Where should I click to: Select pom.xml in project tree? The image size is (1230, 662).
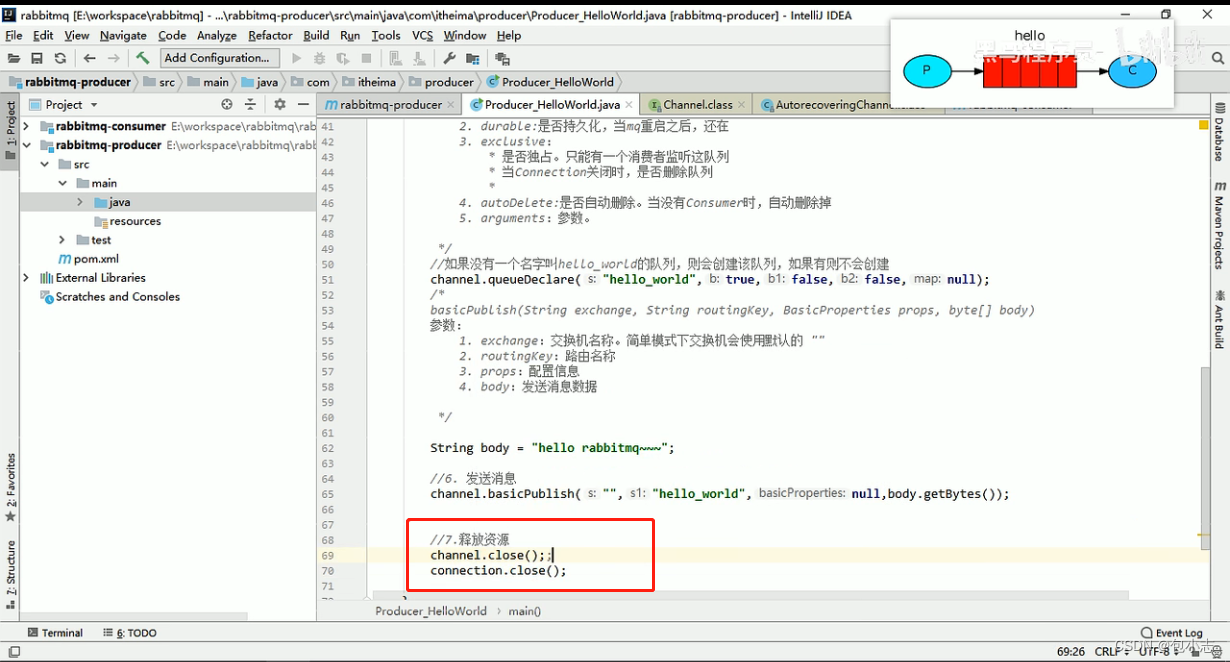(89, 259)
